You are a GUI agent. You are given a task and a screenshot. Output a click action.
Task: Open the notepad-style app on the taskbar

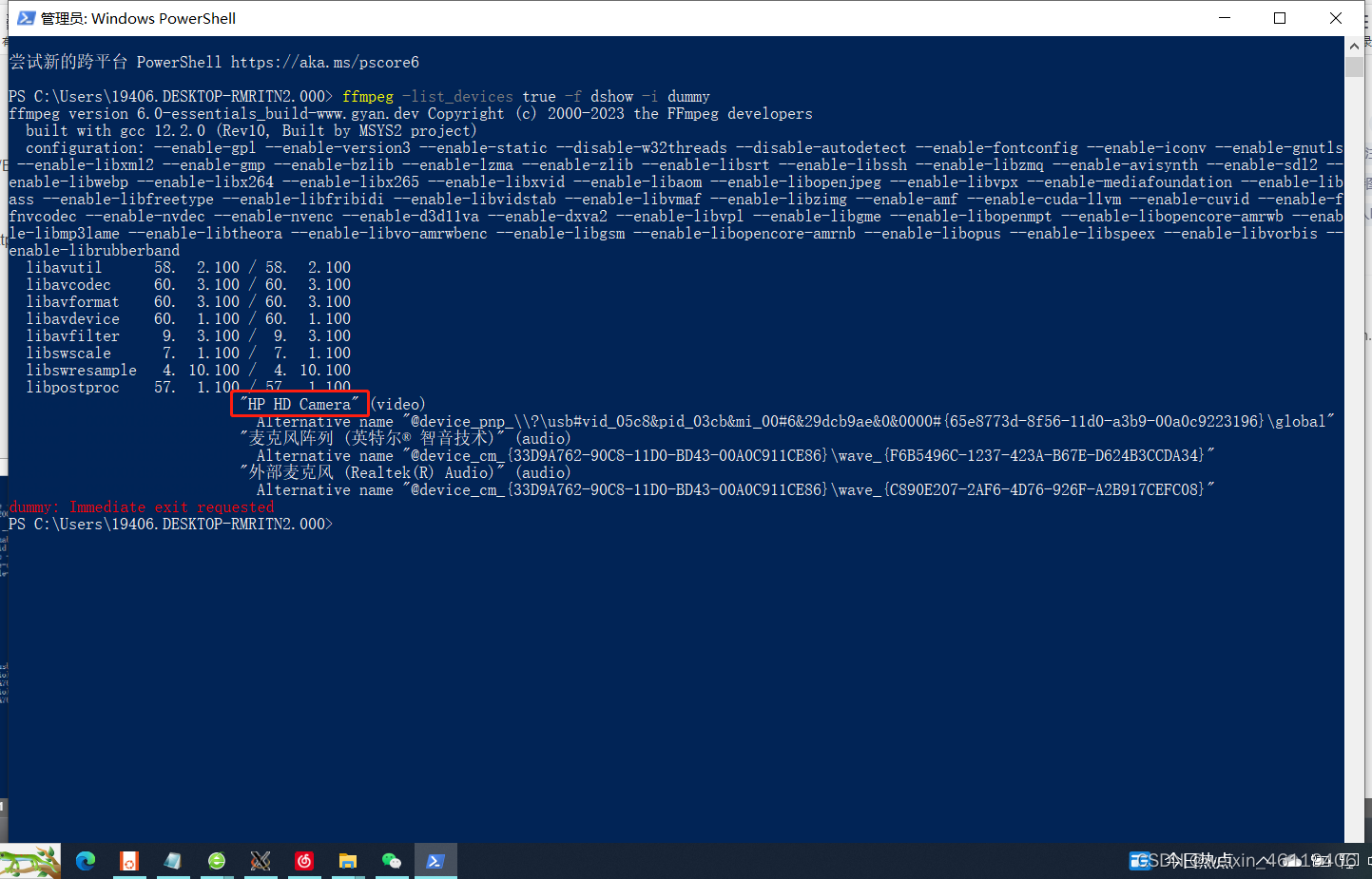pyautogui.click(x=173, y=861)
